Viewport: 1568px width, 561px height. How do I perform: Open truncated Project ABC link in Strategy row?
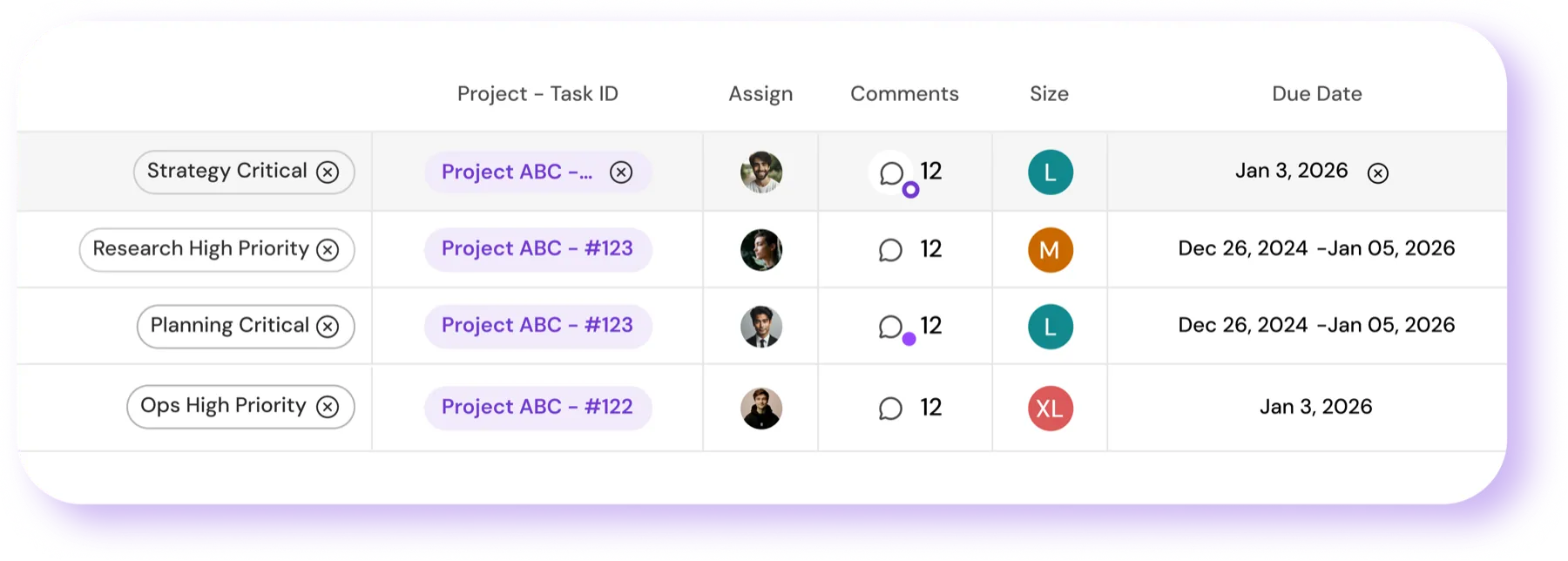(x=517, y=172)
